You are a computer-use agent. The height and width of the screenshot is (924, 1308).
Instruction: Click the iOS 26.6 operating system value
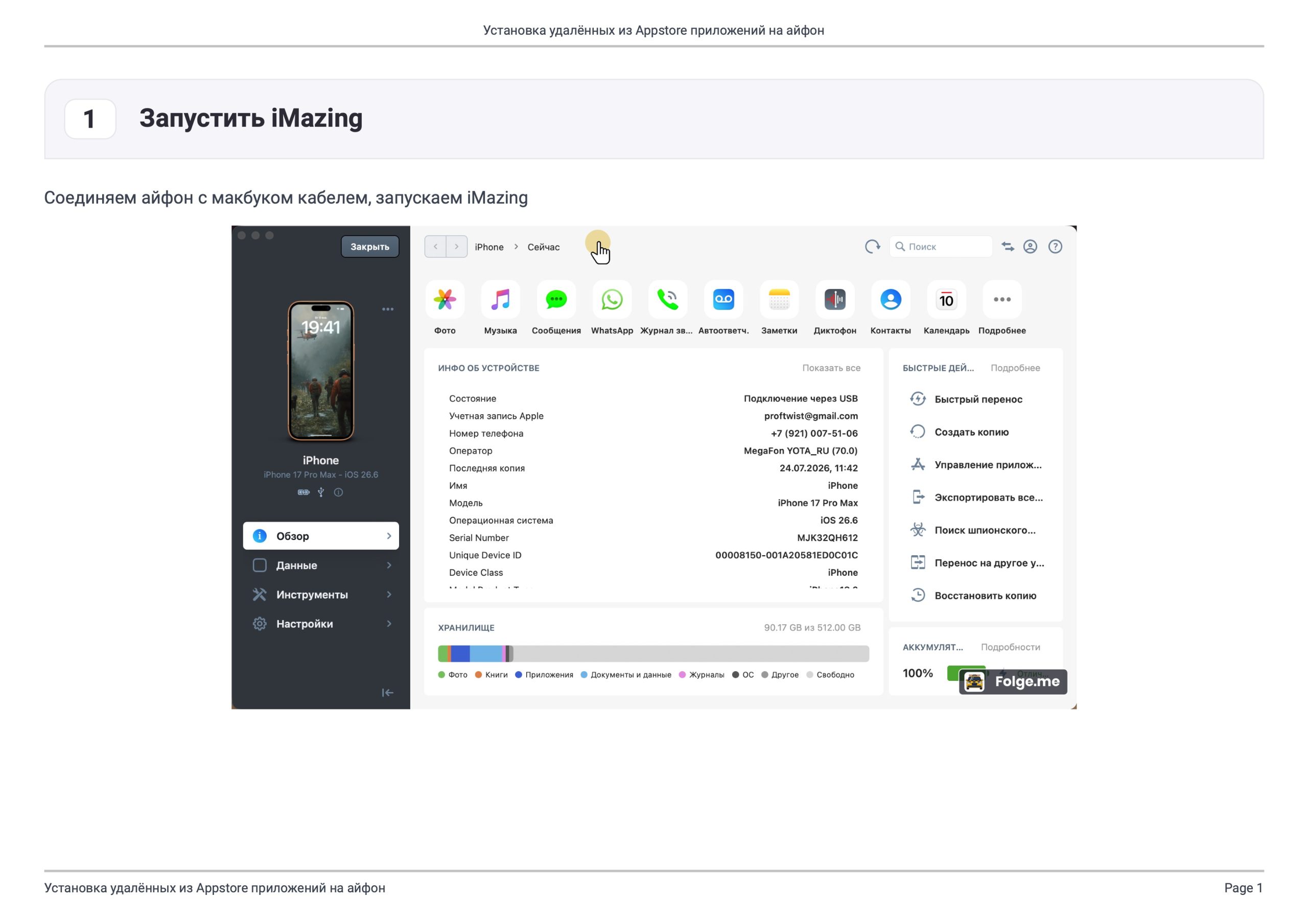[x=838, y=520]
